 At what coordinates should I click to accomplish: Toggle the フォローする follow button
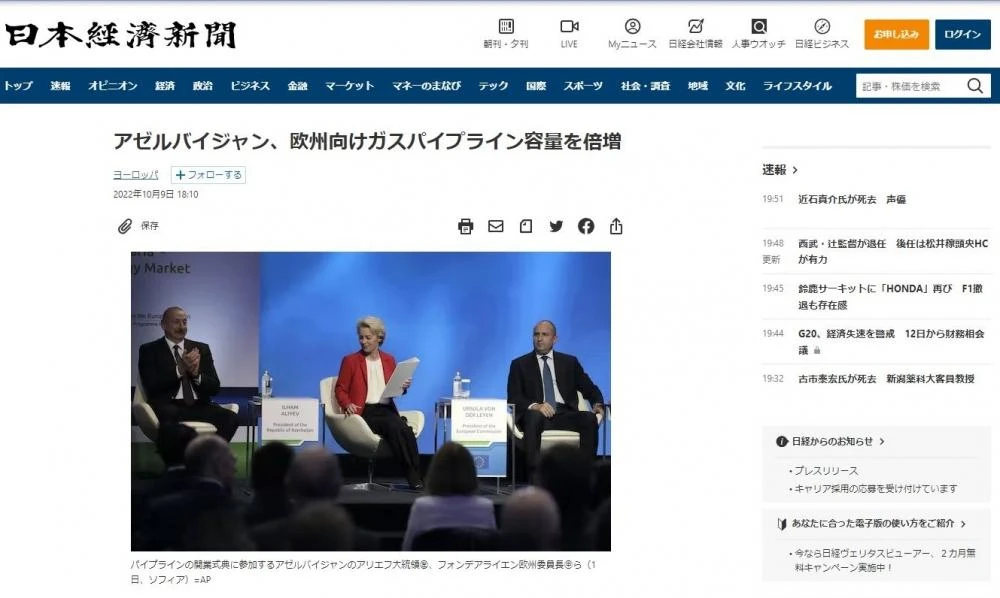[208, 175]
